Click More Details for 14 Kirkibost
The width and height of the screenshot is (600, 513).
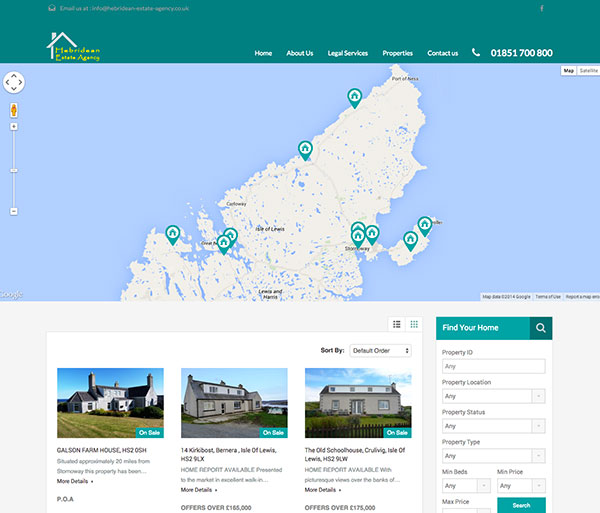(199, 490)
